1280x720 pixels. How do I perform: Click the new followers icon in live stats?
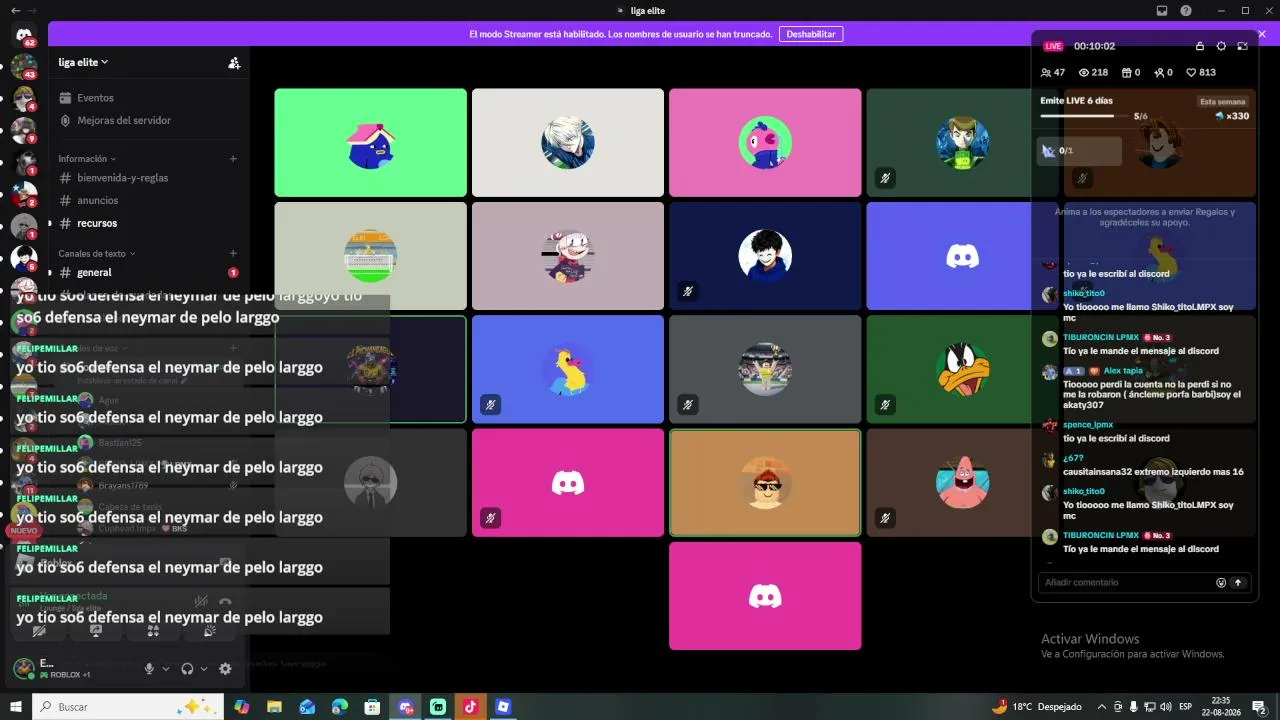click(1158, 73)
